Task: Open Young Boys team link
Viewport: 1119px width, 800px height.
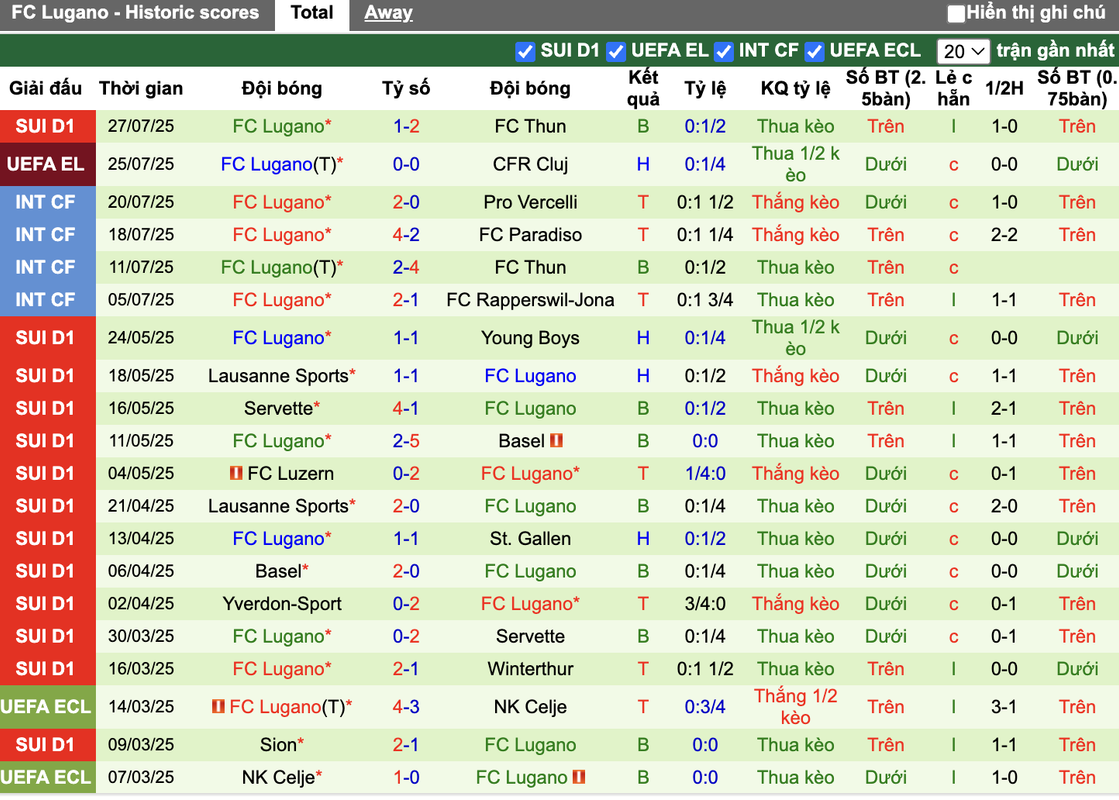Action: click(x=530, y=338)
